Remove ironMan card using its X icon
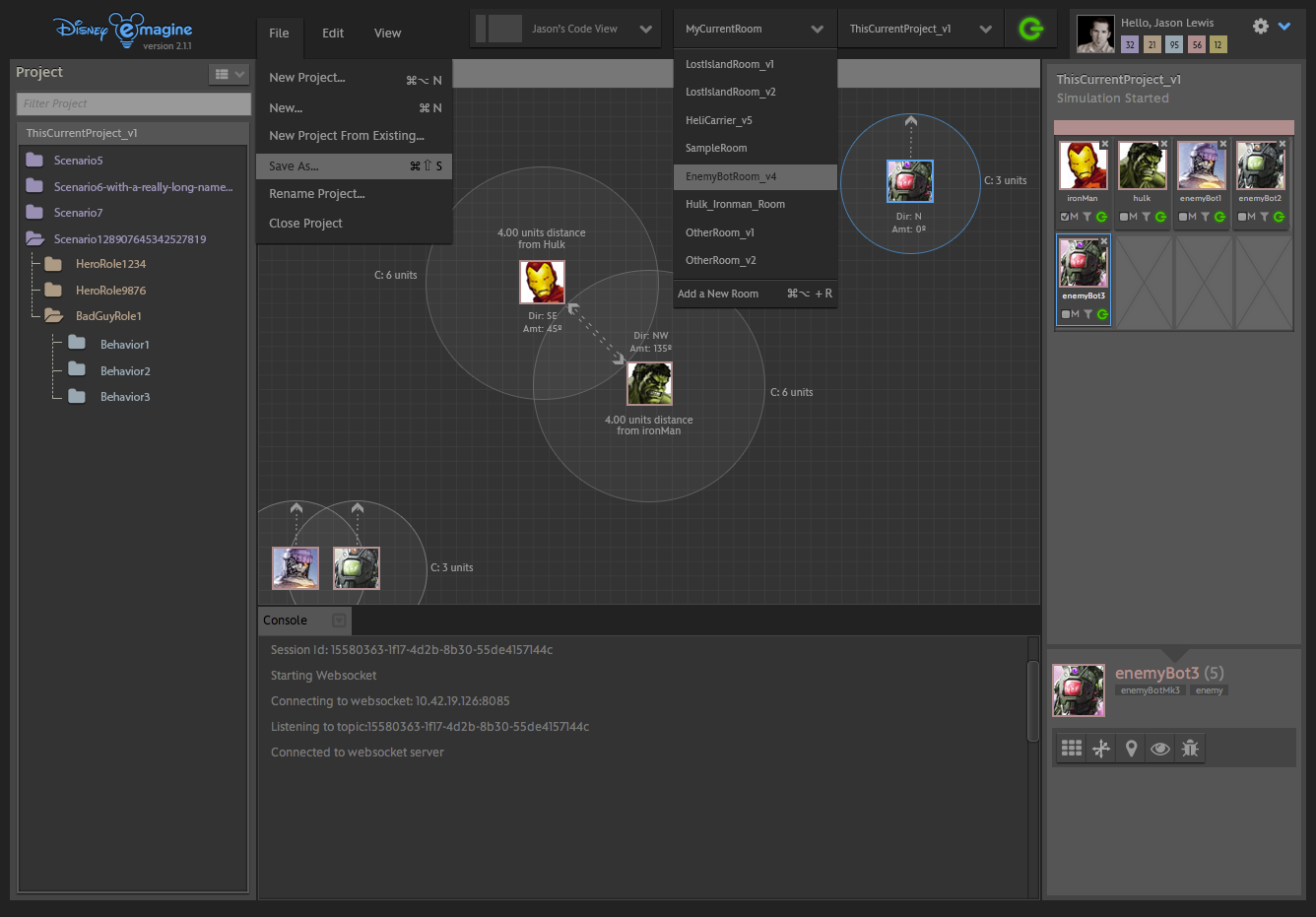1316x917 pixels. (1105, 144)
